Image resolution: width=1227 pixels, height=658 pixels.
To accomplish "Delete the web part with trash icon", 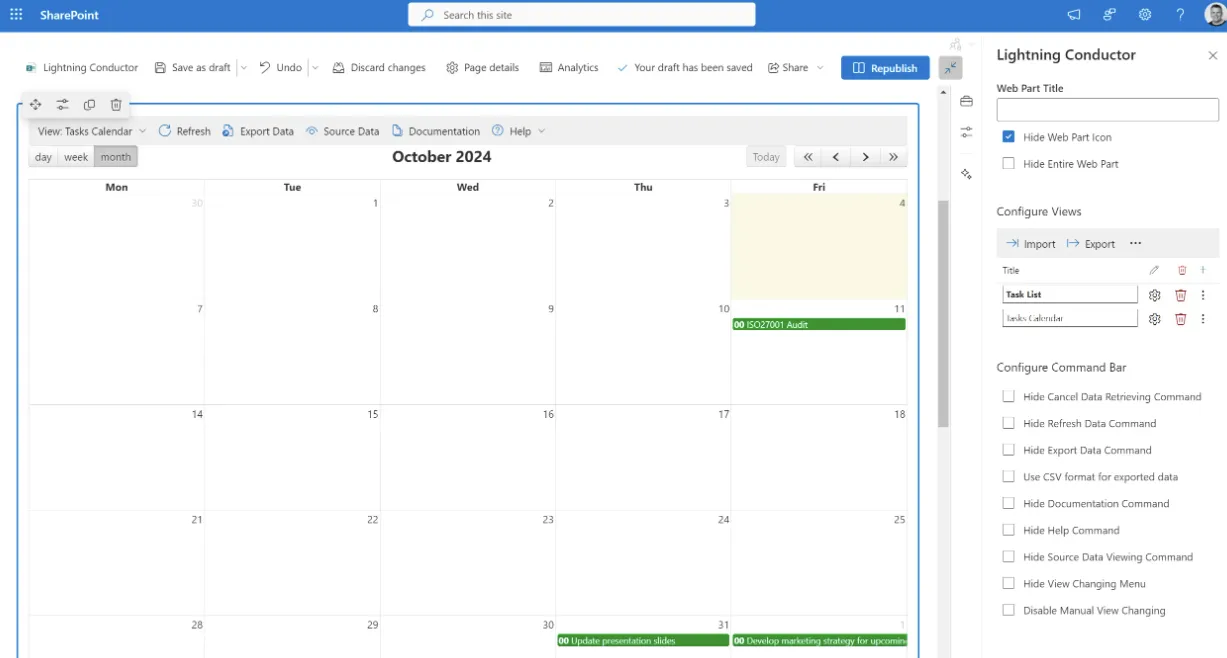I will coord(116,105).
